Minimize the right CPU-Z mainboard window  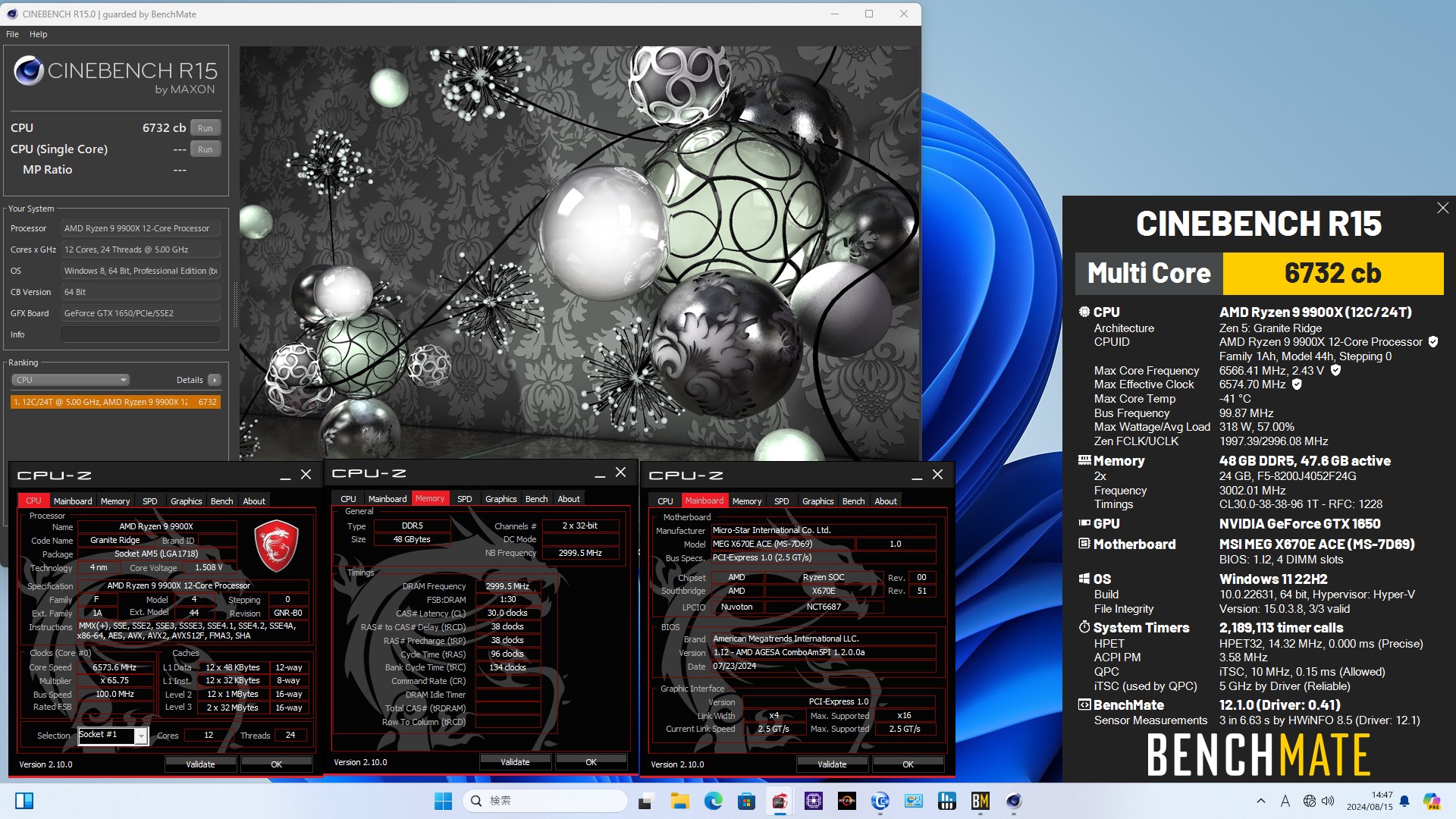point(917,475)
